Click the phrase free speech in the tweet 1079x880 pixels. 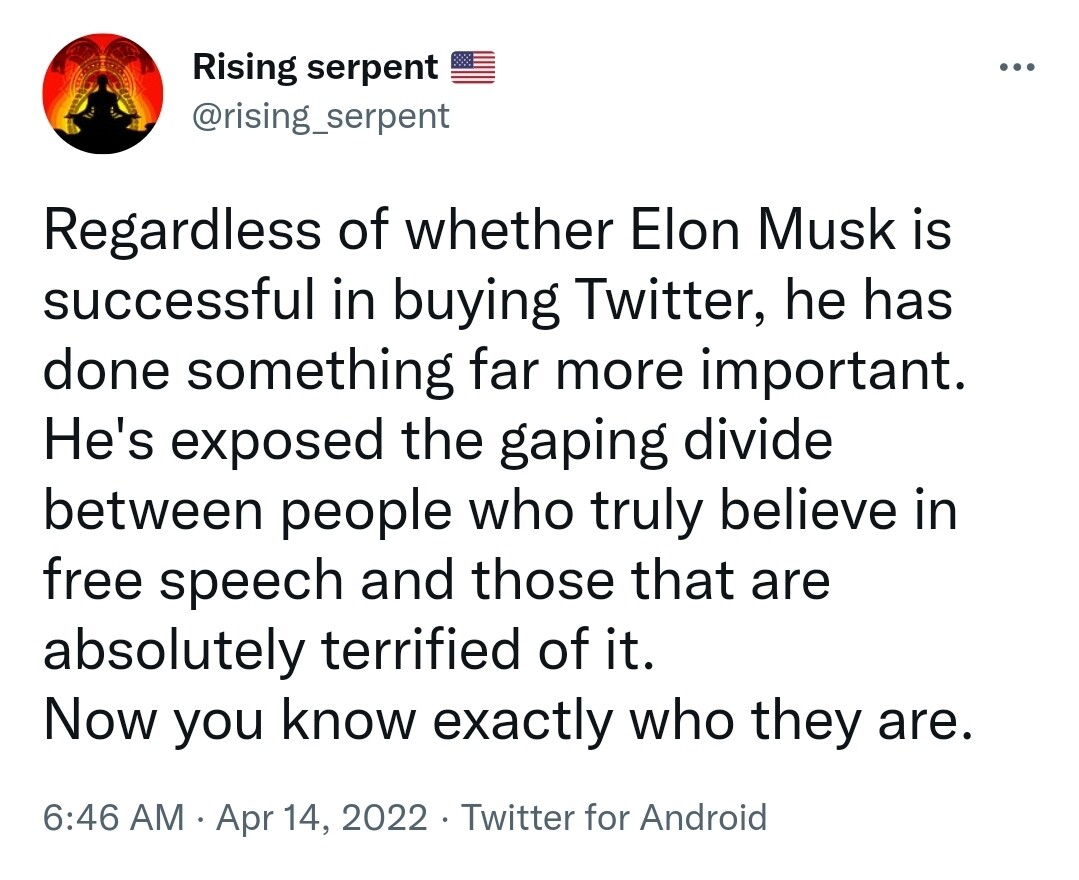[x=193, y=581]
